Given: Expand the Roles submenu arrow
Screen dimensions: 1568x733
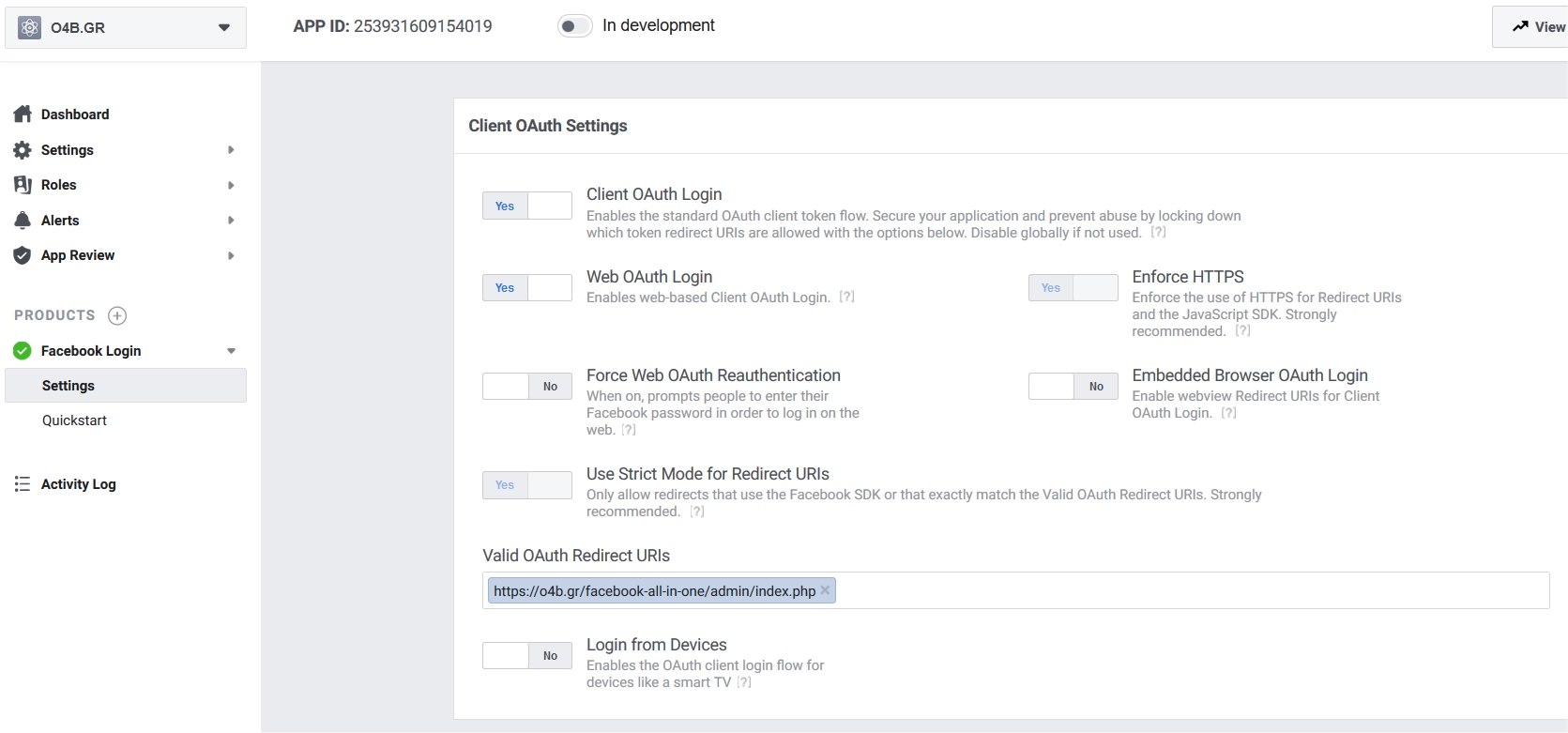Looking at the screenshot, I should (x=231, y=186).
